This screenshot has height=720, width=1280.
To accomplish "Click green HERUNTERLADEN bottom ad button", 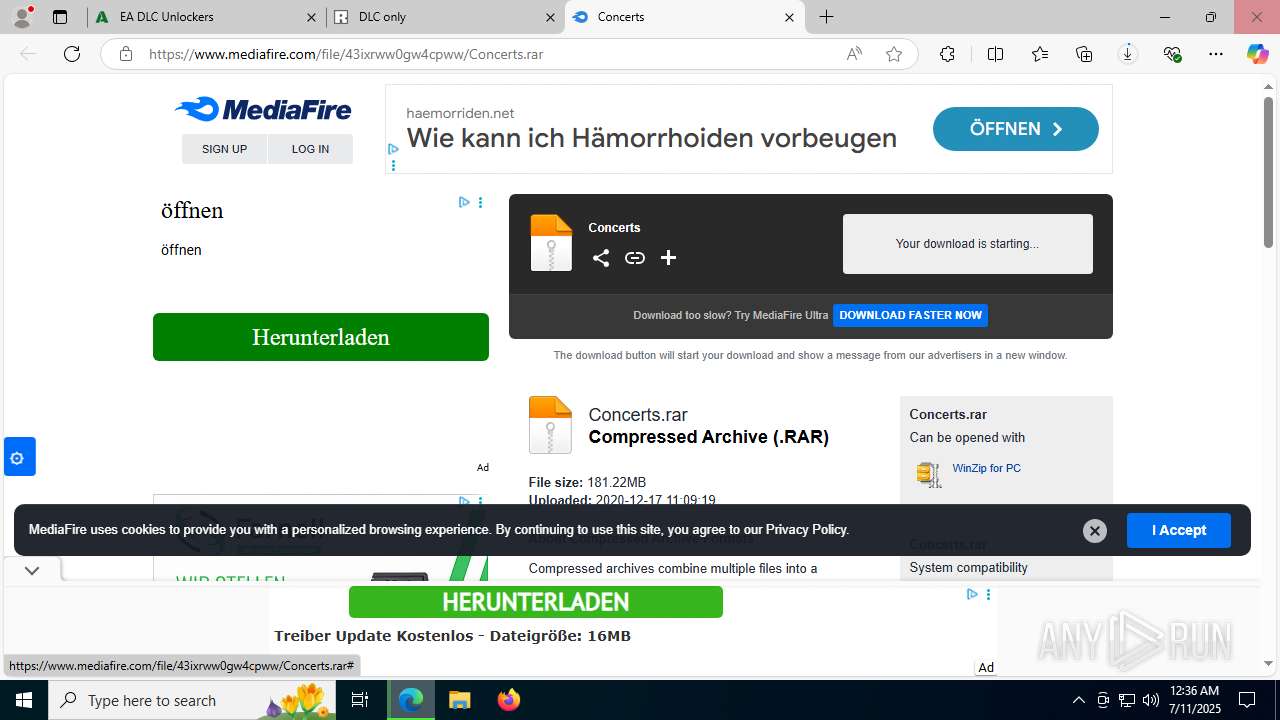I will point(535,602).
